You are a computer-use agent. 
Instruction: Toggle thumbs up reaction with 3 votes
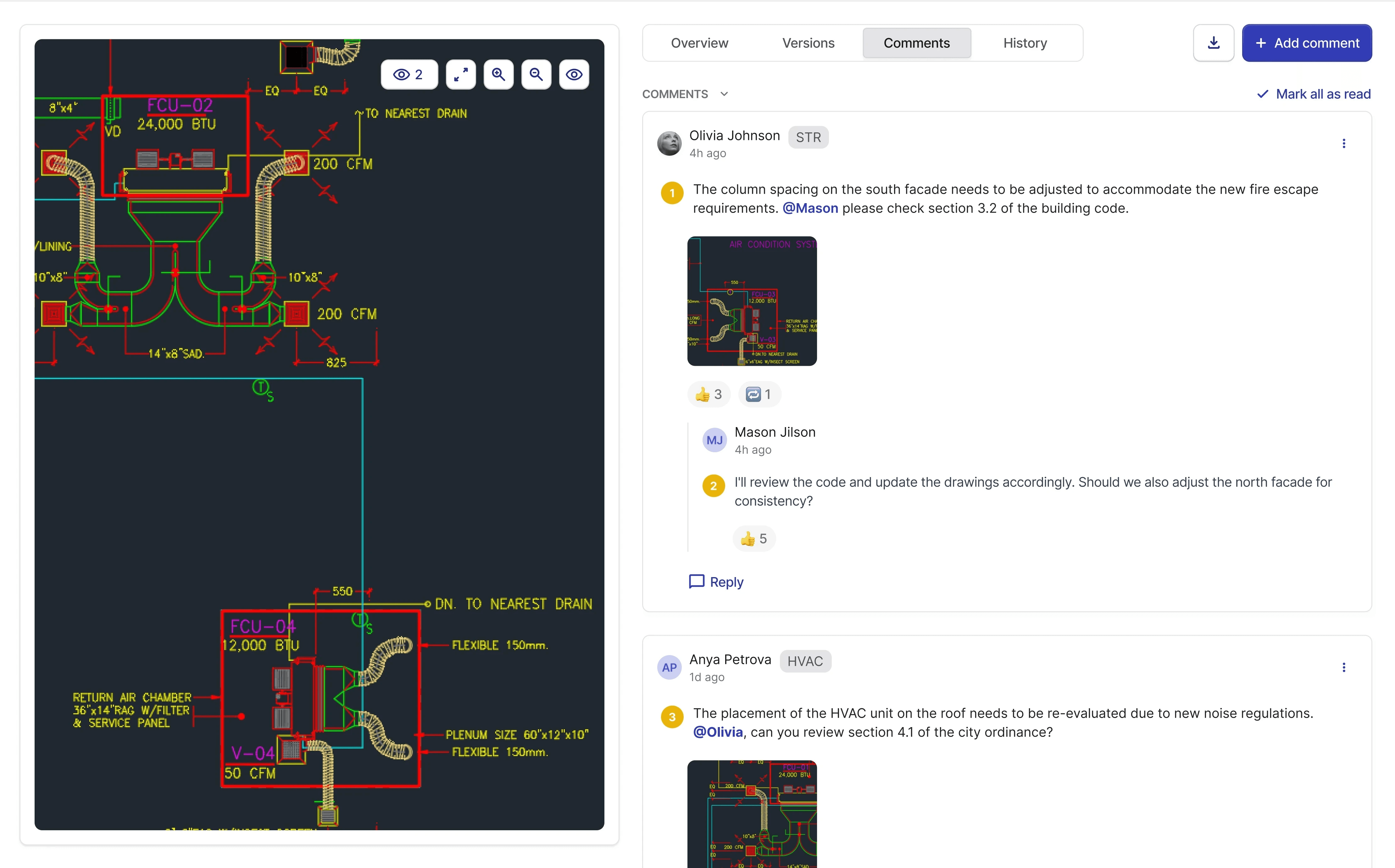coord(709,394)
